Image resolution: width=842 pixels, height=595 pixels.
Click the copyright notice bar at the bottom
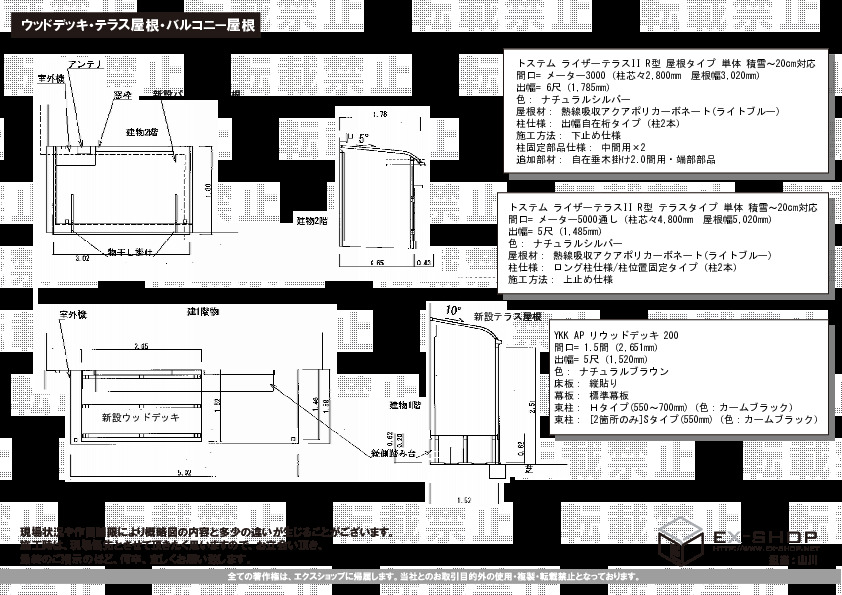click(x=421, y=577)
